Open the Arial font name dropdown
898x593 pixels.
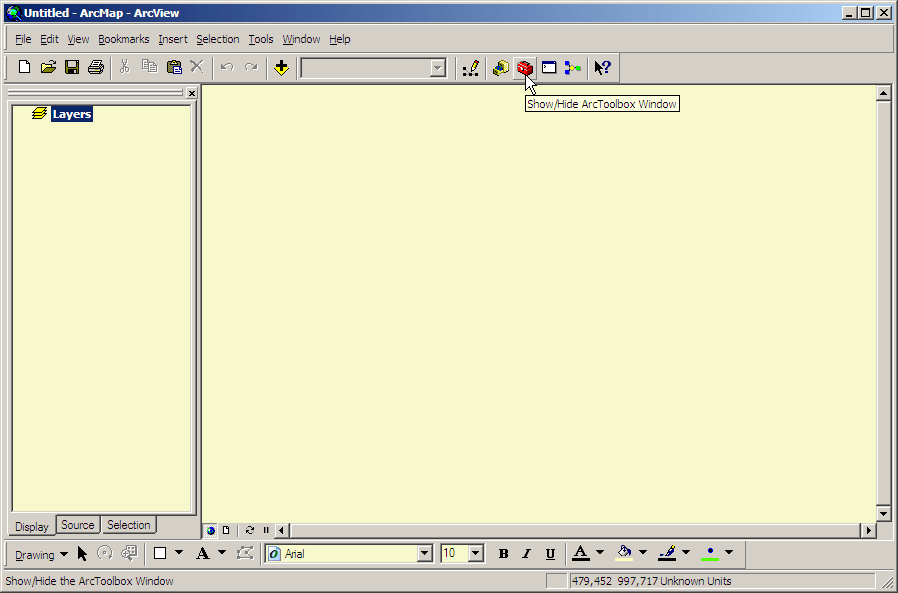point(424,553)
